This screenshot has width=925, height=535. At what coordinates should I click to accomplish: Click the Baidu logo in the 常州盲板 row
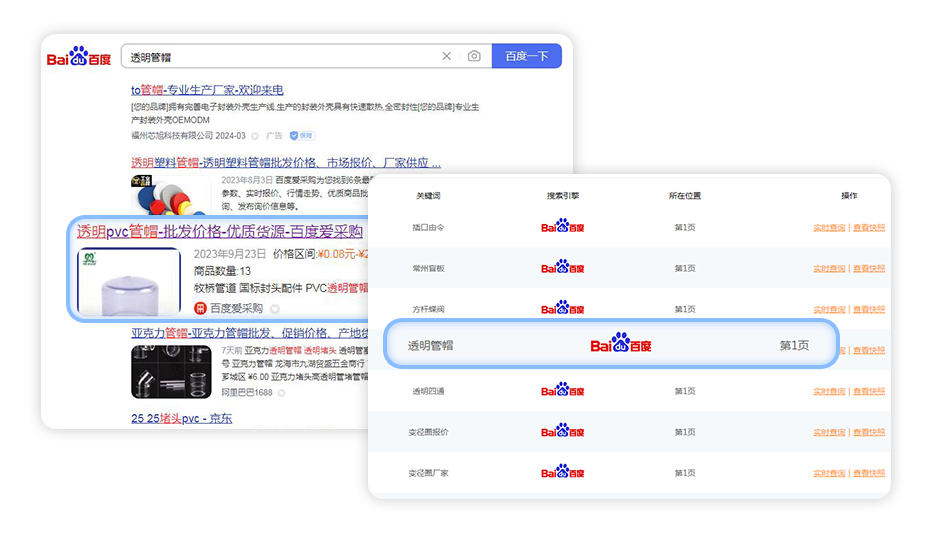click(563, 267)
